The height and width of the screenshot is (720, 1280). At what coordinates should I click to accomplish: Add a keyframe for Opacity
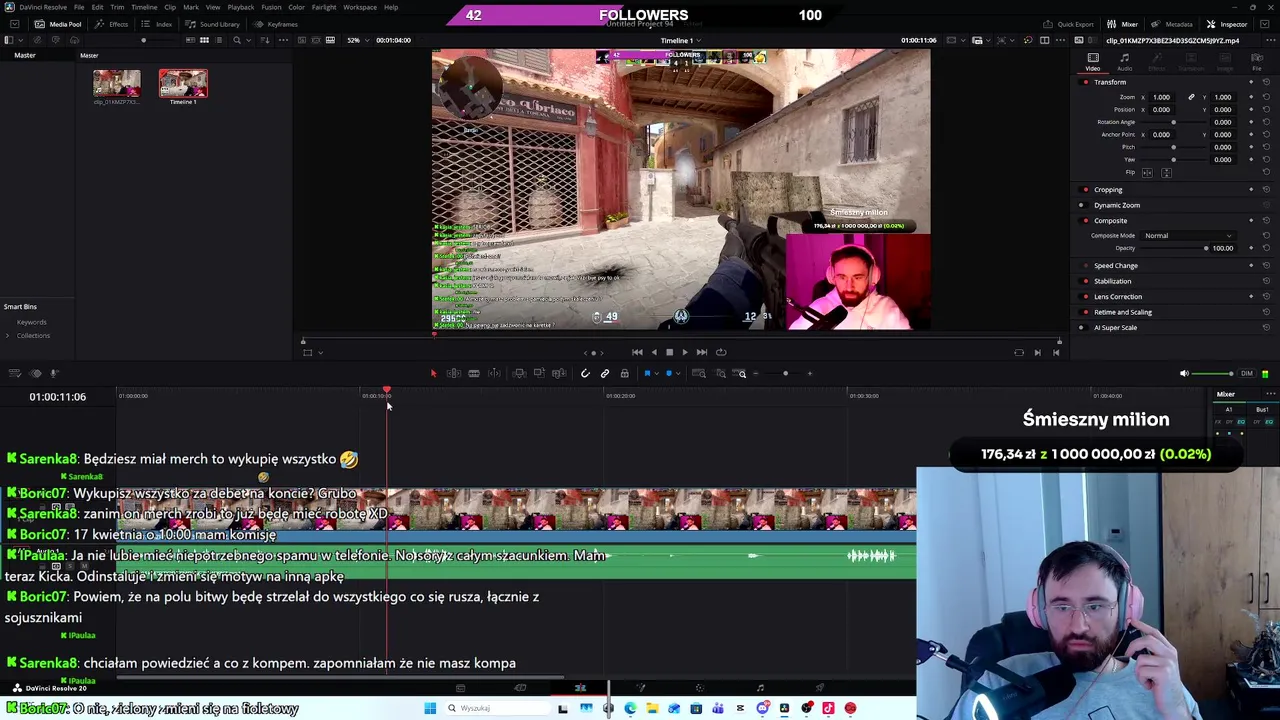click(1251, 248)
